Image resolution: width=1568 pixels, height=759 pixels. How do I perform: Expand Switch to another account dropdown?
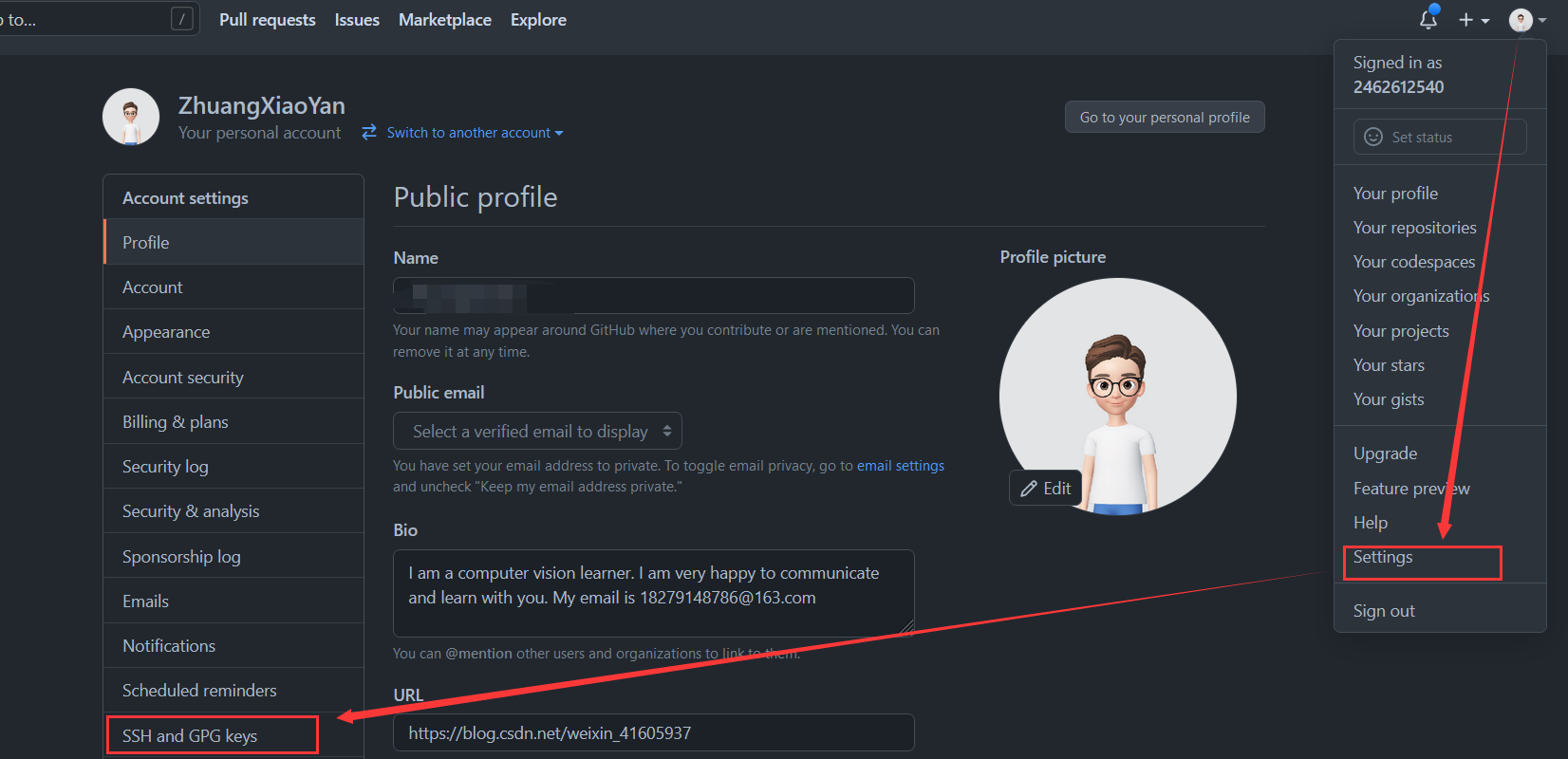[x=475, y=133]
